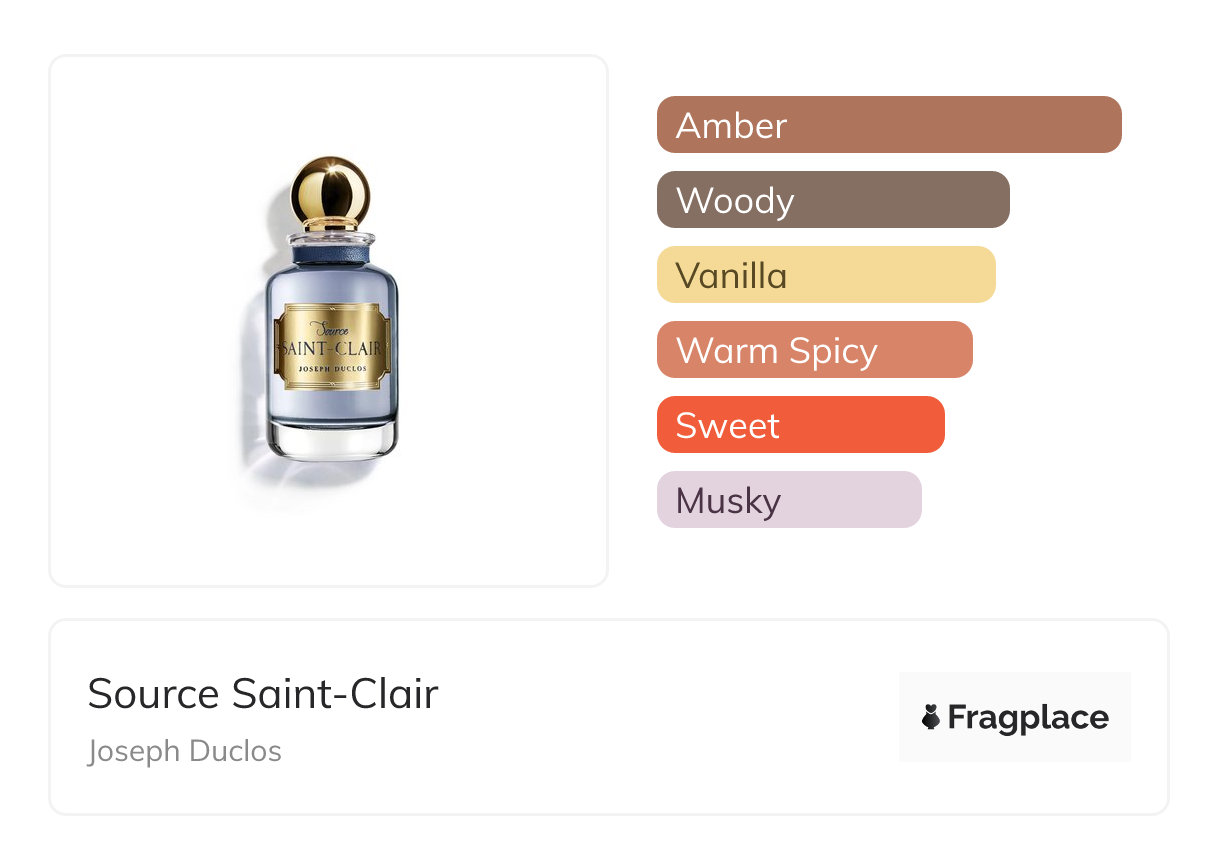Pick the Warm Spicy accord bar
Screen dimensions: 1218x864
pyautogui.click(x=814, y=350)
